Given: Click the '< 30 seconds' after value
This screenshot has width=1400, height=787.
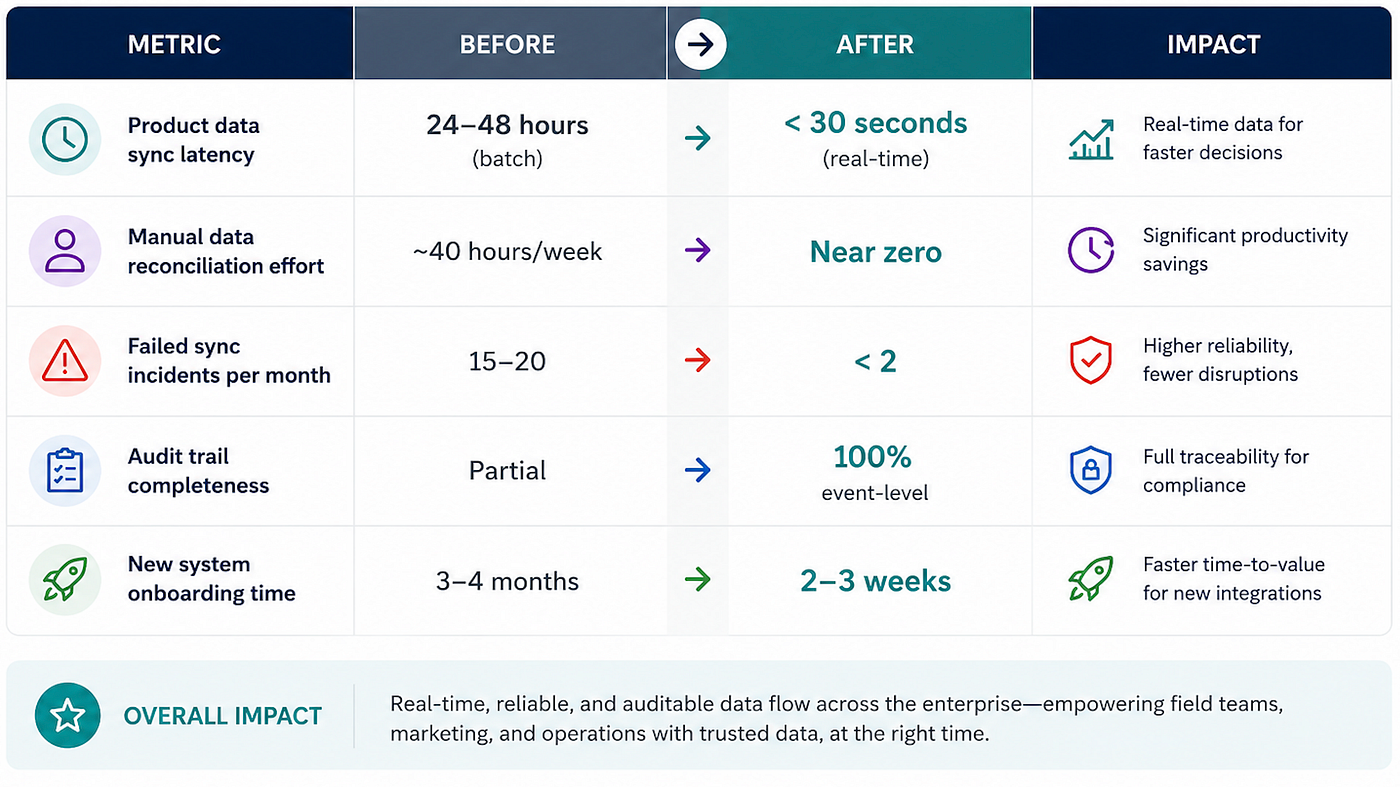Looking at the screenshot, I should [x=876, y=123].
